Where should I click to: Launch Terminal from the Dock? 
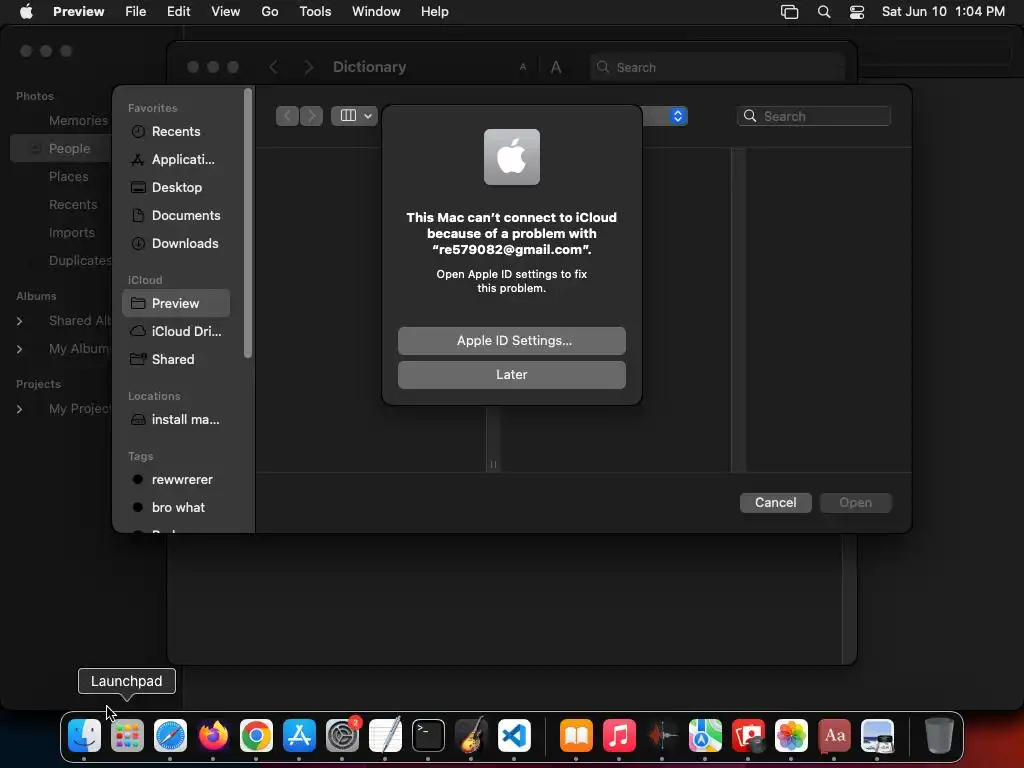428,736
